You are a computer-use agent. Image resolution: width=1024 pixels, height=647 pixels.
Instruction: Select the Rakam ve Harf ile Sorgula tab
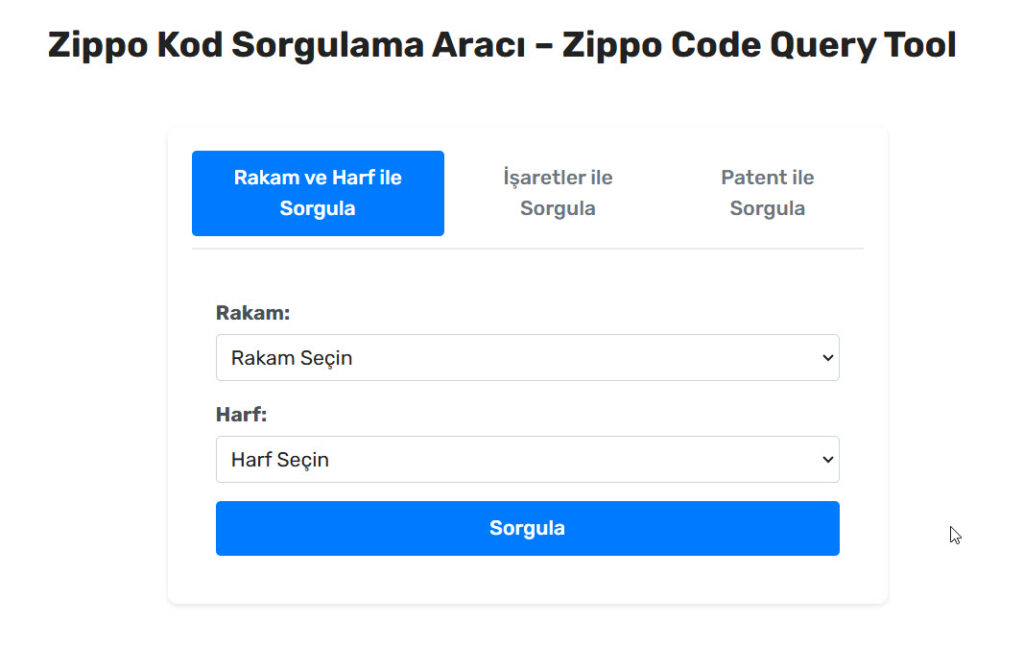[x=318, y=193]
